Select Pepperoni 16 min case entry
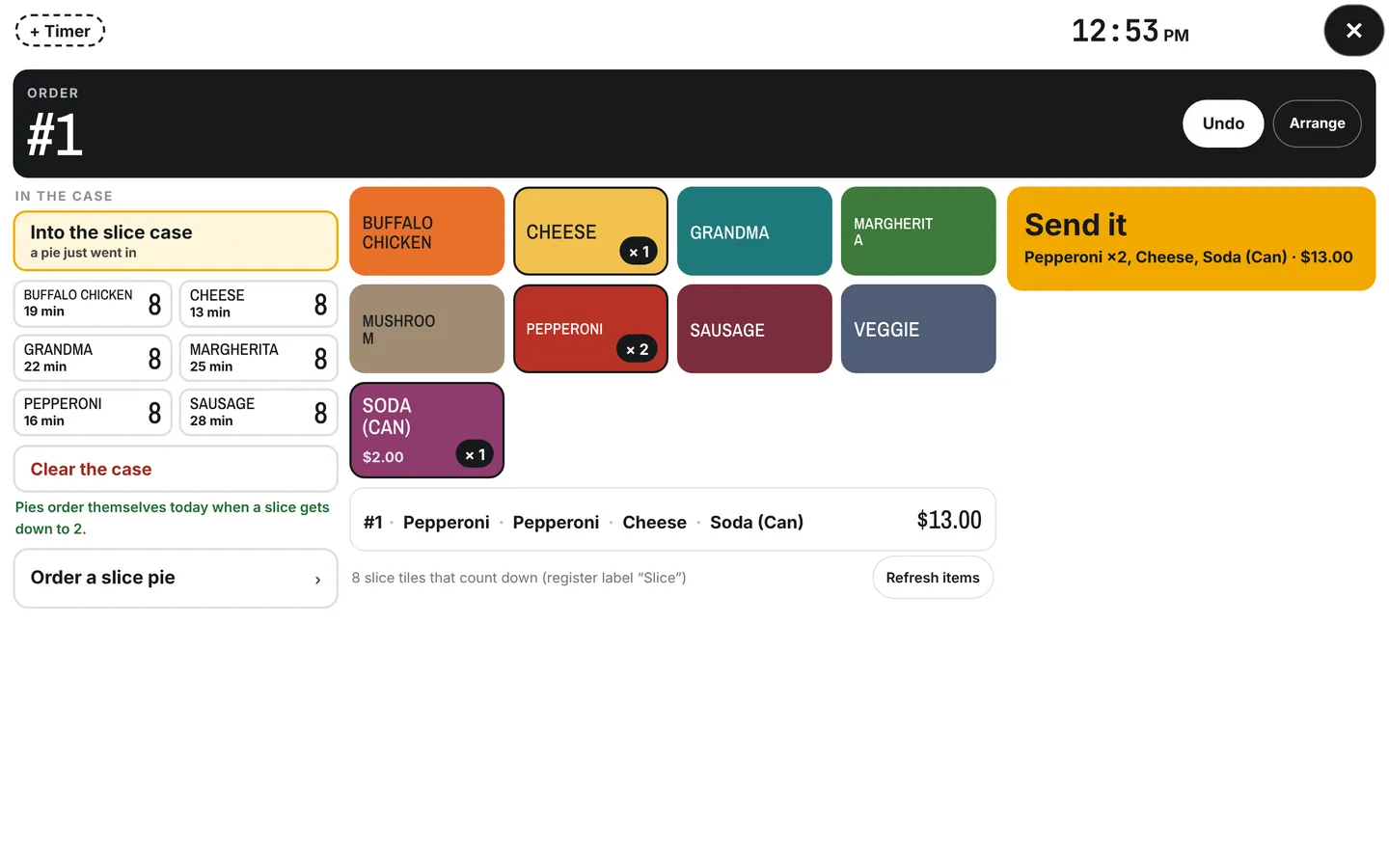 coord(93,412)
